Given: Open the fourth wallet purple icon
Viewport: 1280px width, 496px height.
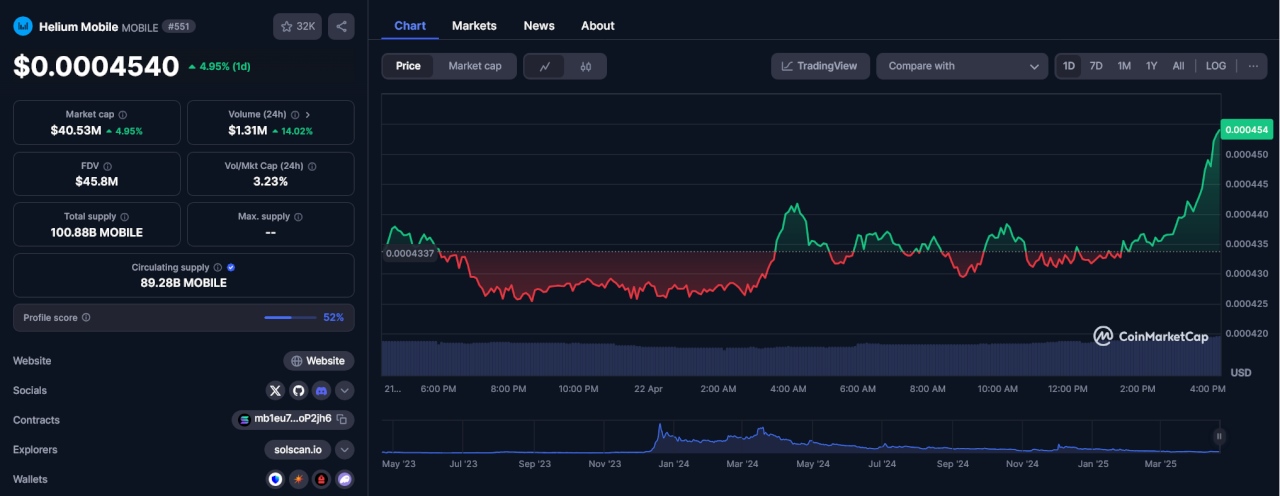Looking at the screenshot, I should pos(345,480).
